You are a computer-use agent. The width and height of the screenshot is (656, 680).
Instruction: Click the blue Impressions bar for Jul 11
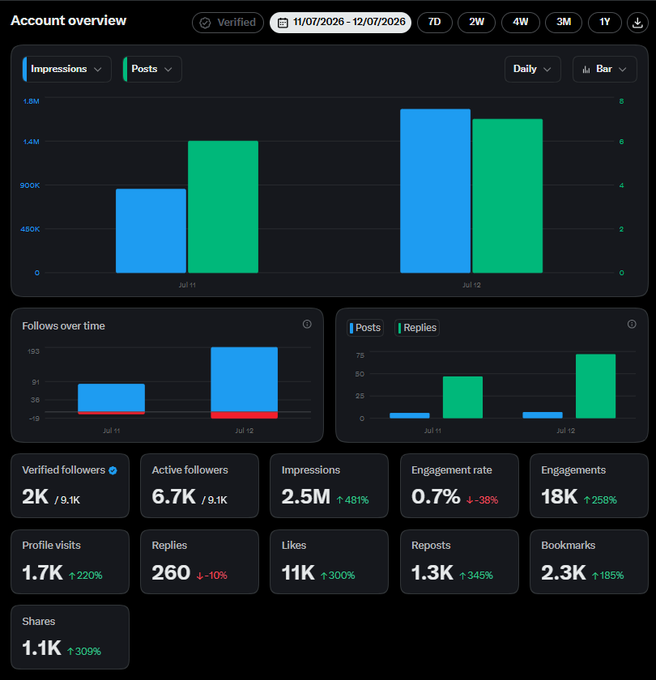coord(151,231)
